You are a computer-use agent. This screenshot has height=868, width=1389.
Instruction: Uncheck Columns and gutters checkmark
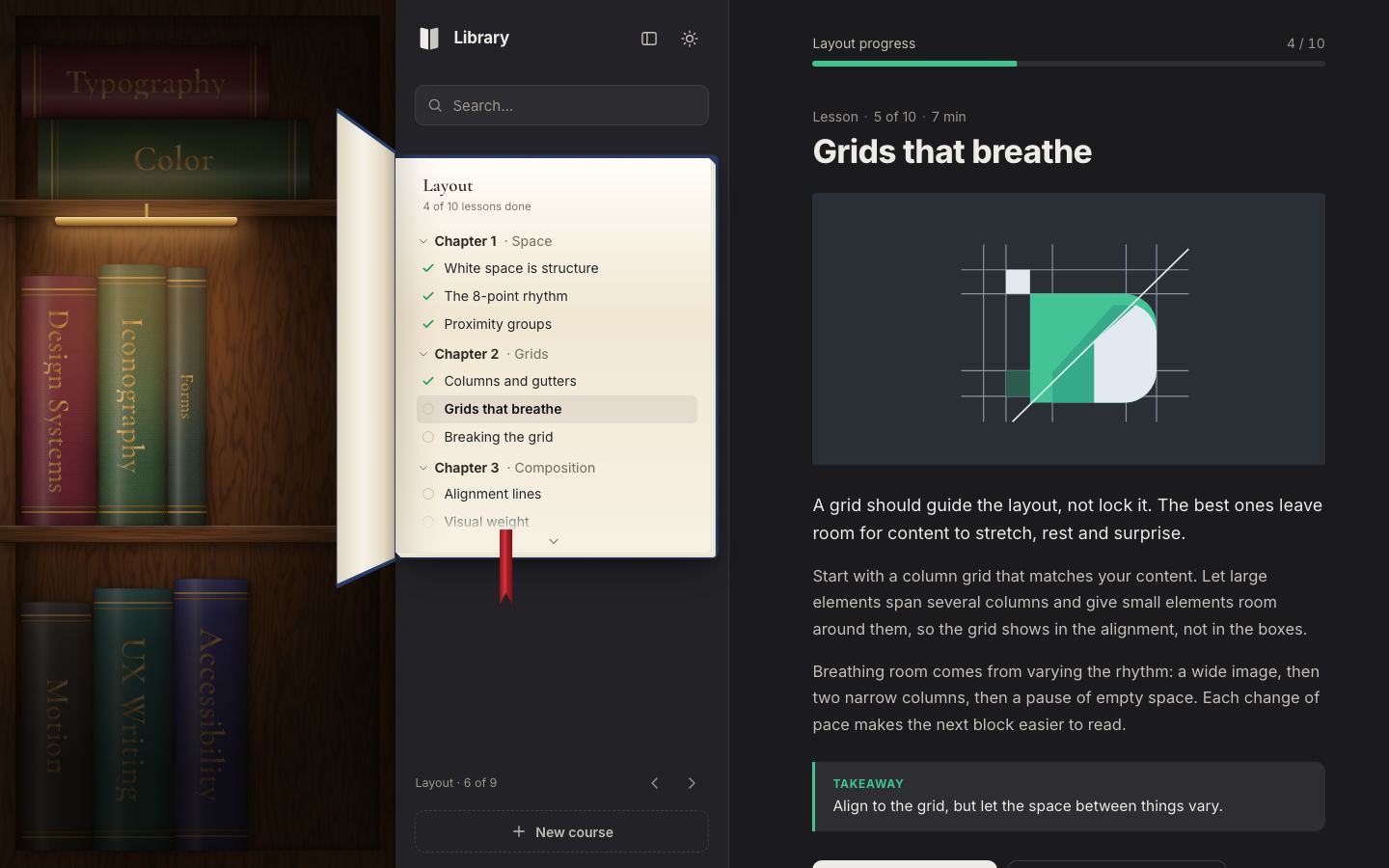[x=428, y=381]
